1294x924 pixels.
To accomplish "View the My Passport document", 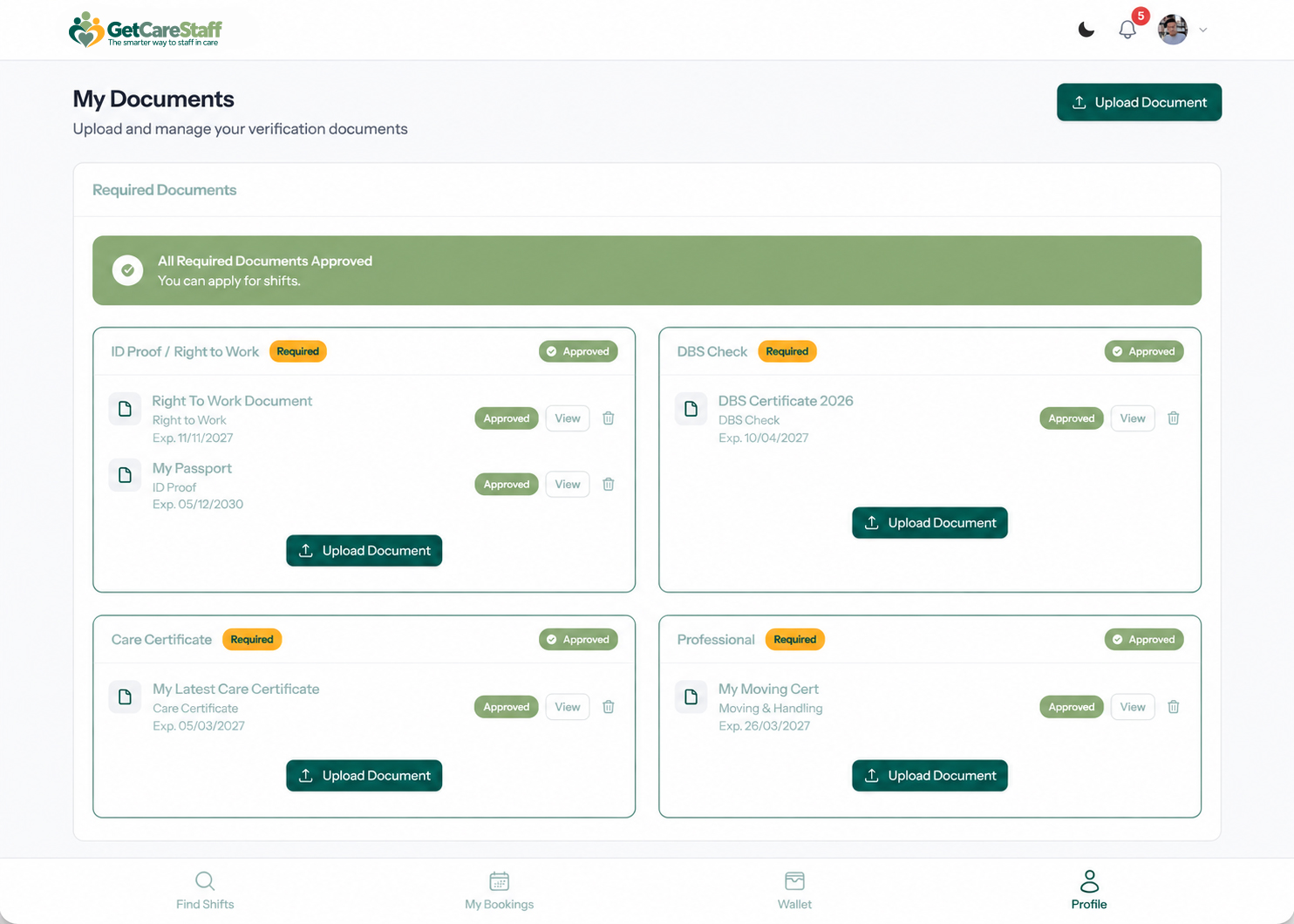I will pyautogui.click(x=568, y=485).
